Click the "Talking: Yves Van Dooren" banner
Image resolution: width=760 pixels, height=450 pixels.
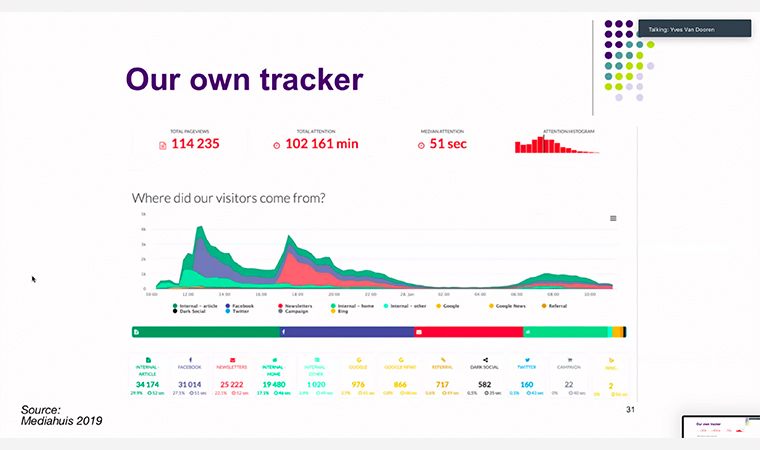coord(695,29)
